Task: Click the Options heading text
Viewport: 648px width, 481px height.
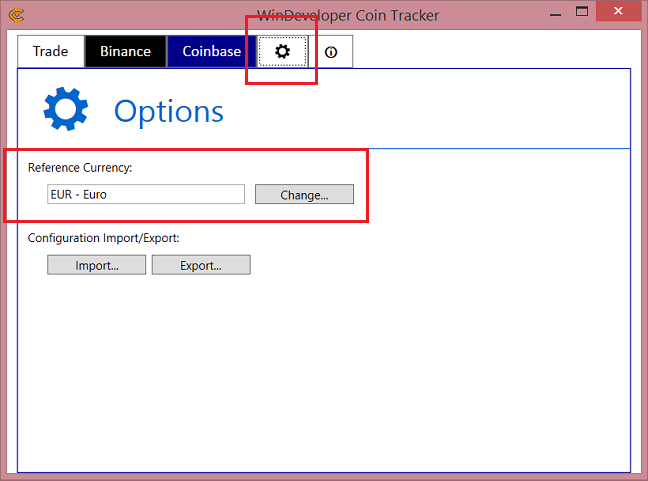Action: coord(169,112)
